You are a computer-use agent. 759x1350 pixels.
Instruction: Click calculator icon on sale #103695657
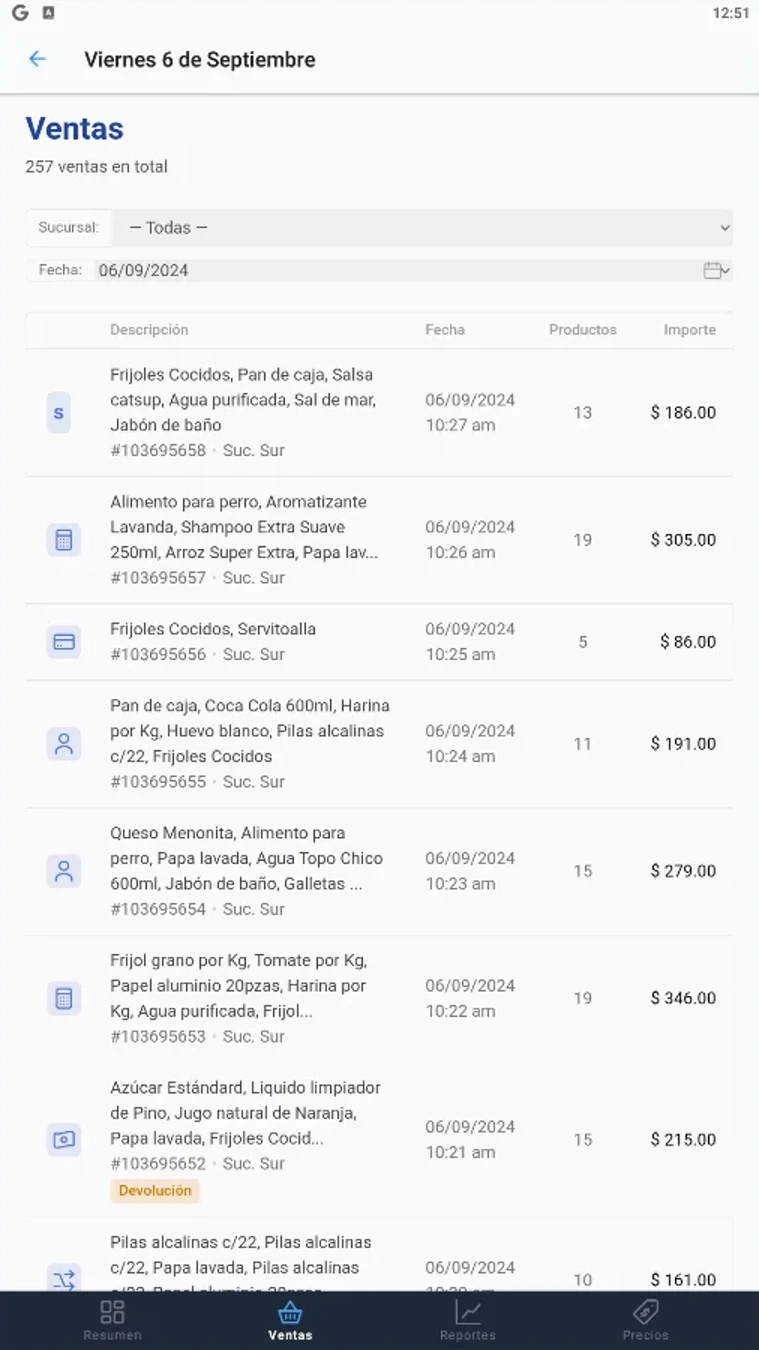pyautogui.click(x=64, y=540)
